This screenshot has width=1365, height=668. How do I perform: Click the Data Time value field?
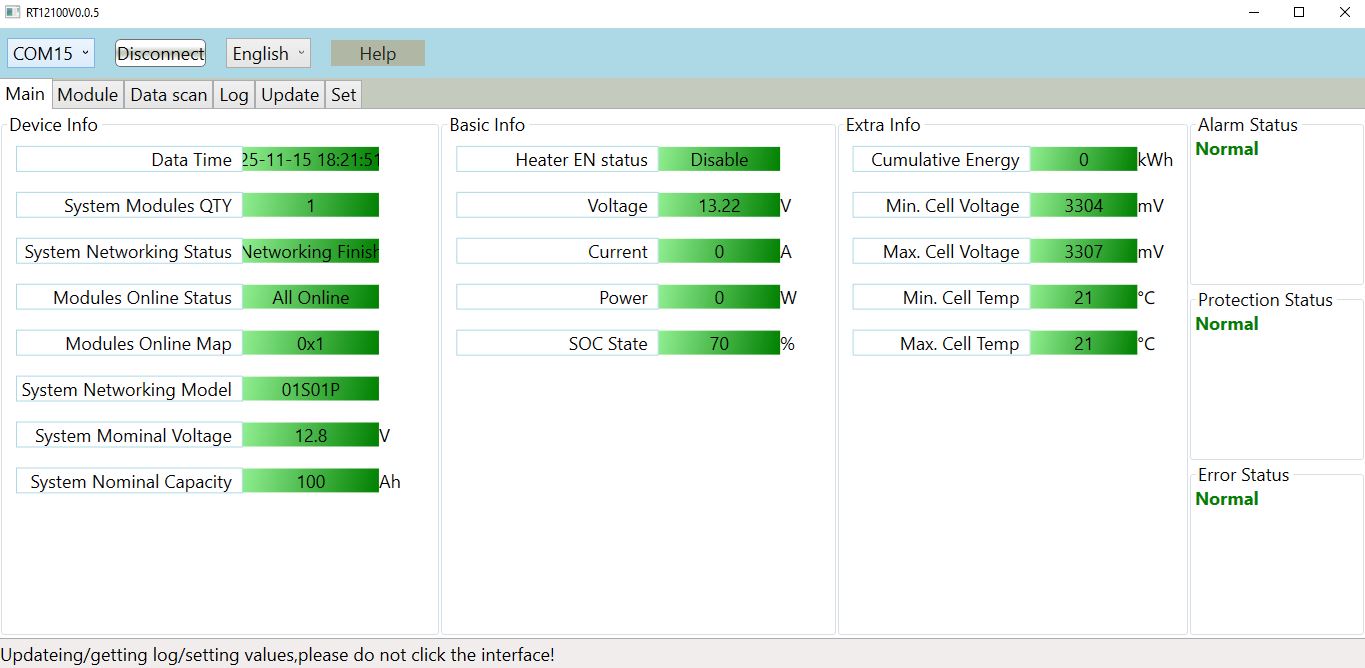tap(310, 160)
